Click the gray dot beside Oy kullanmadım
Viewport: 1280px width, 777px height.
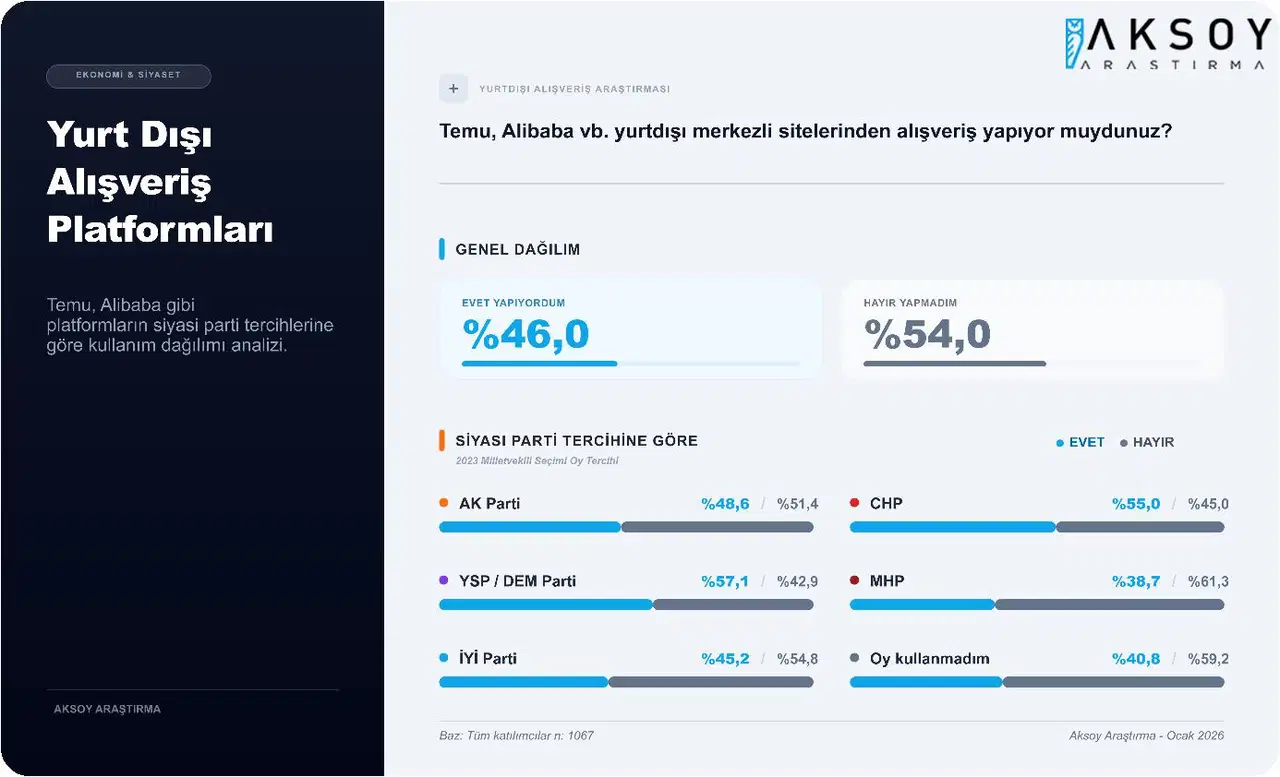click(855, 659)
